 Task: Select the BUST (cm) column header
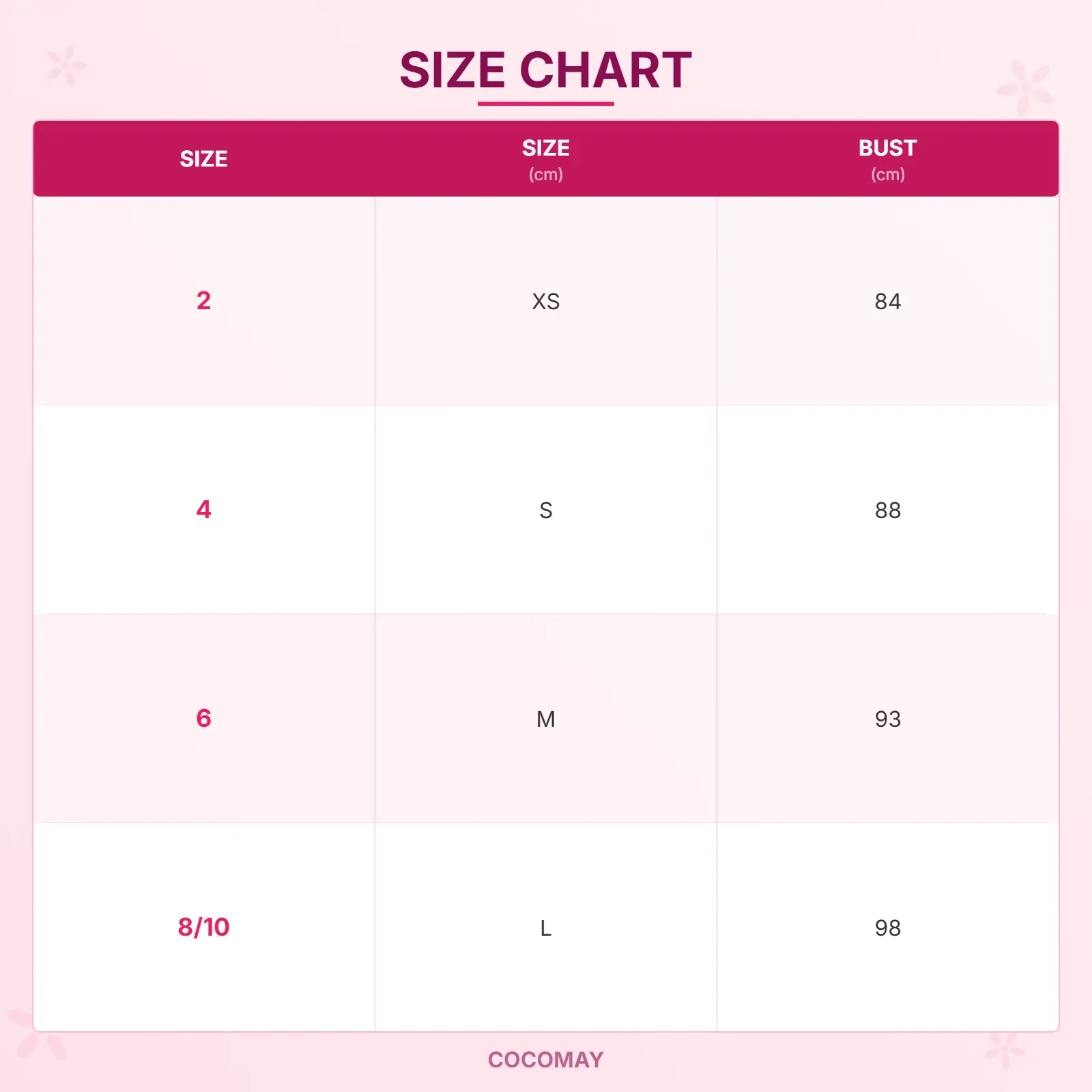click(x=887, y=159)
